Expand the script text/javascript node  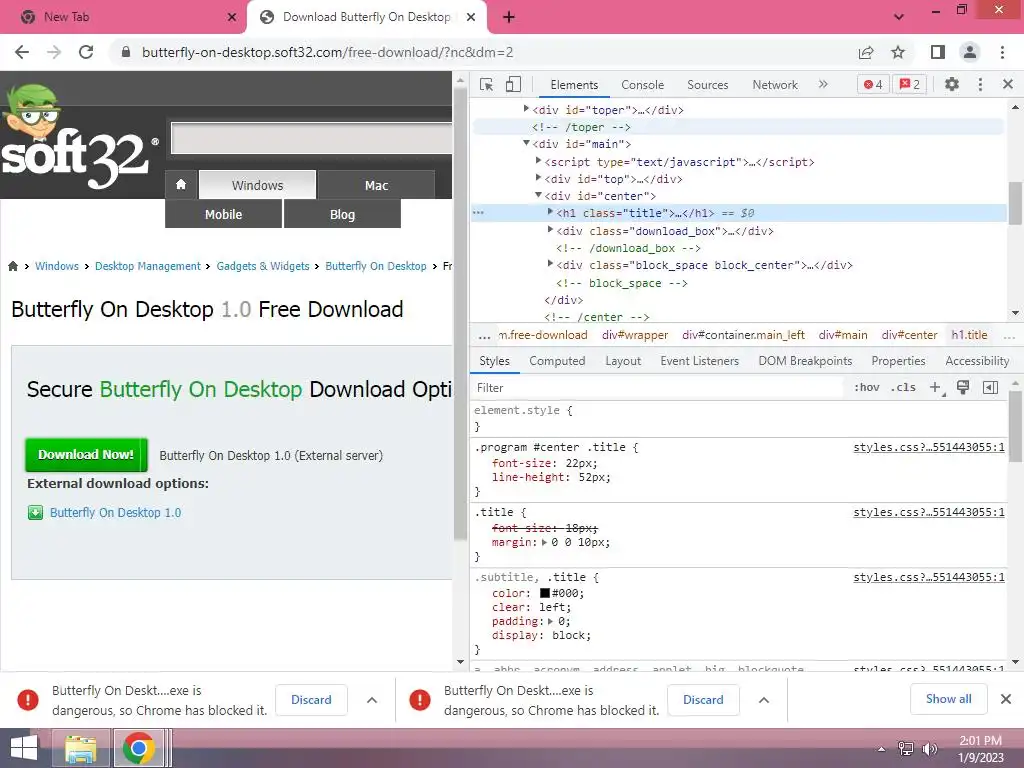pyautogui.click(x=538, y=161)
